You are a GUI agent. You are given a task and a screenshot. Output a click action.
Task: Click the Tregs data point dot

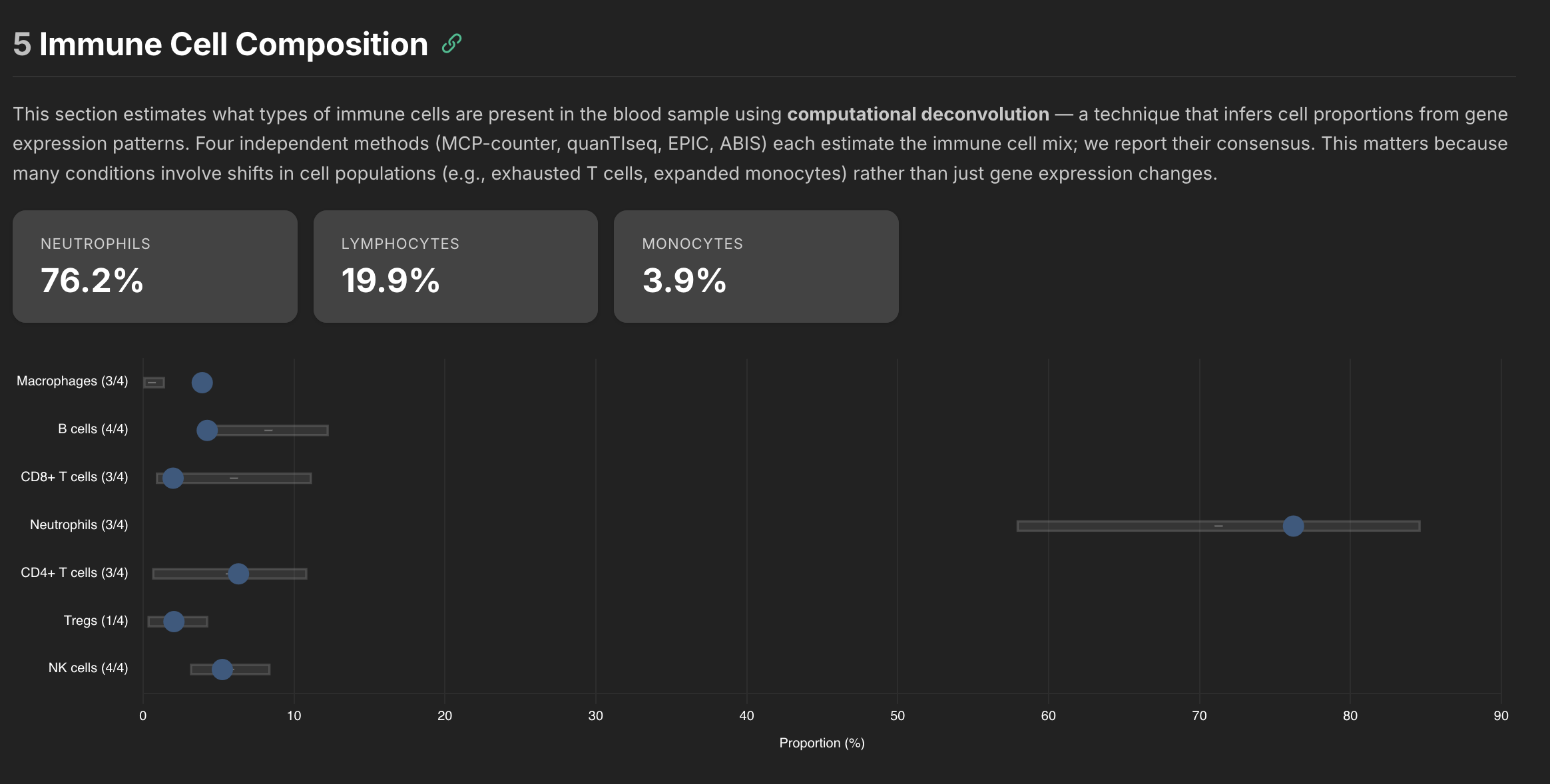pyautogui.click(x=174, y=622)
